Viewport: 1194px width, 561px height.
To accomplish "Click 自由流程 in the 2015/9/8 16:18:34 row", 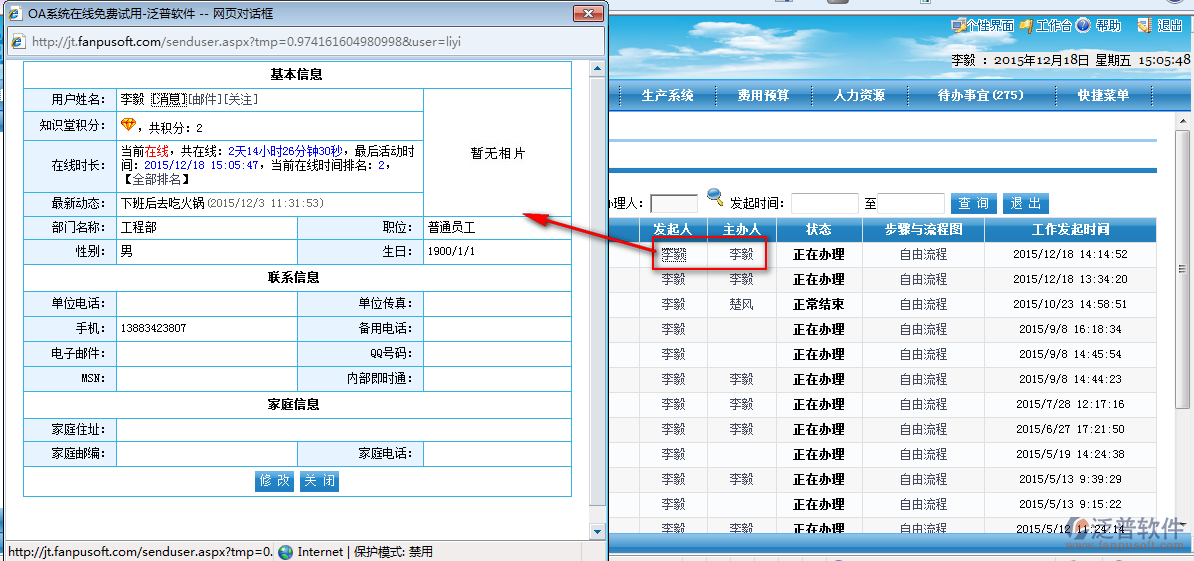I will tap(923, 330).
